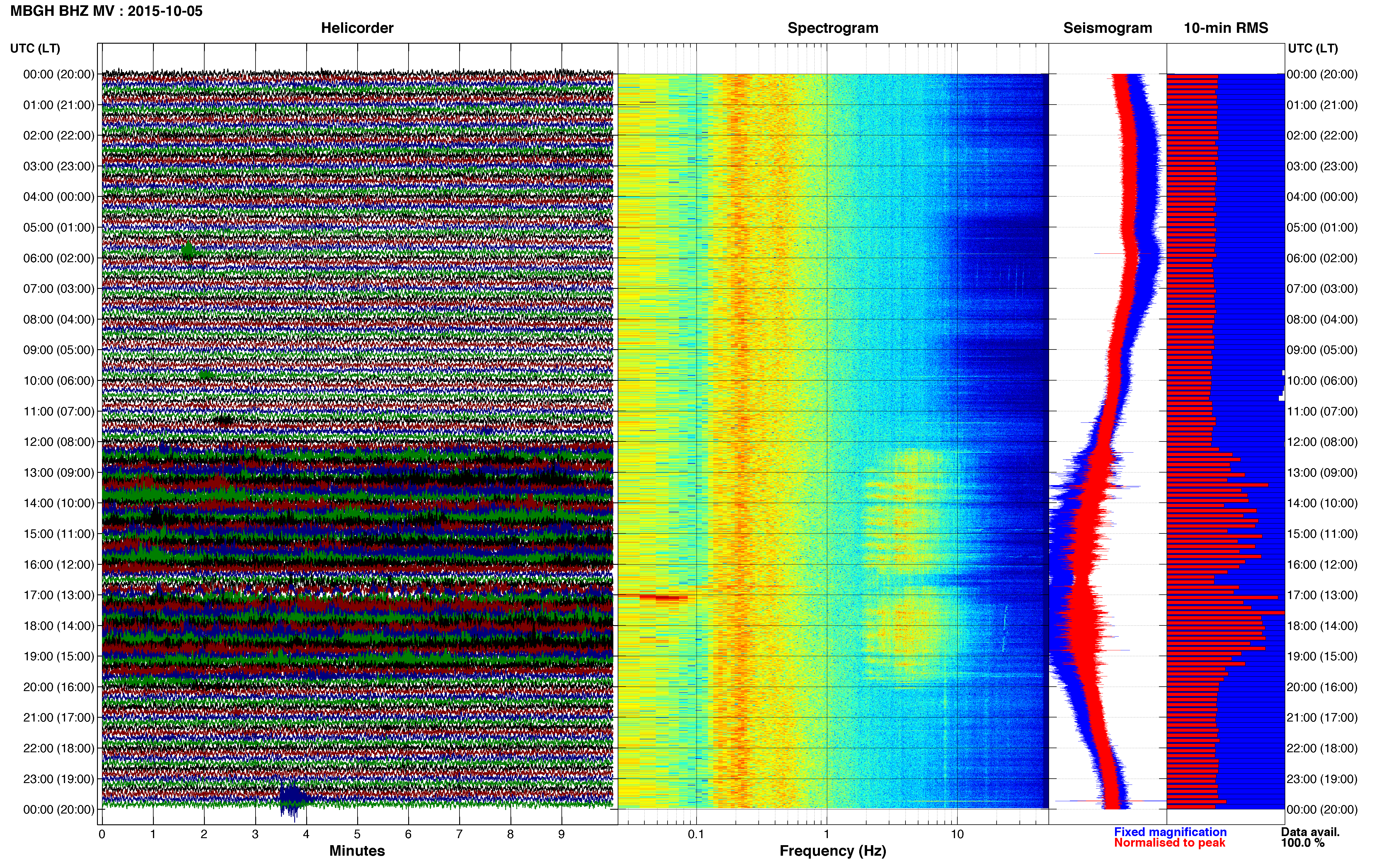Click the 0 tick on Minutes axis
Viewport: 1389px width, 868px height.
pos(102,835)
